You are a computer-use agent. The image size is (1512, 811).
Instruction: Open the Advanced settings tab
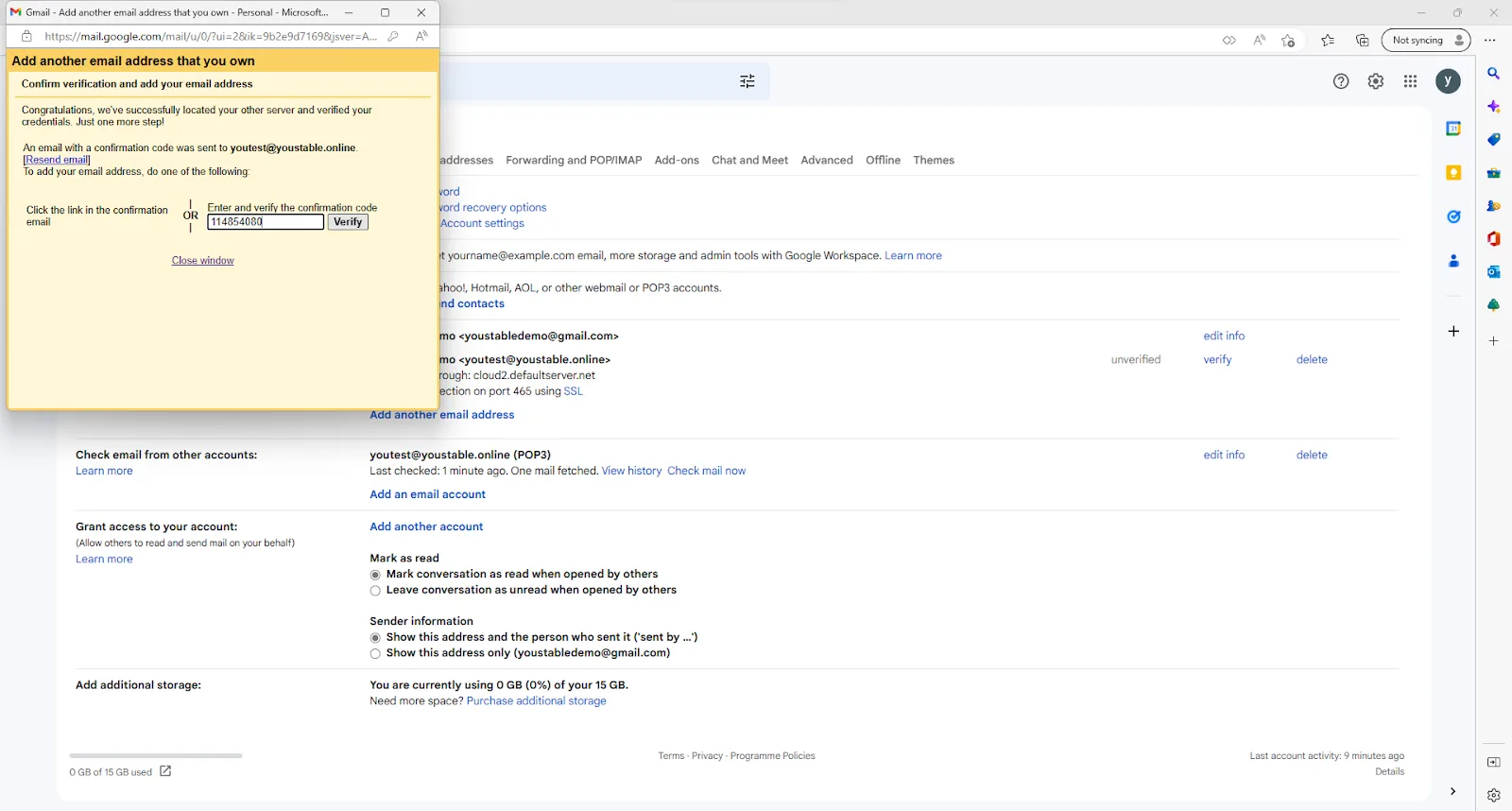click(827, 160)
